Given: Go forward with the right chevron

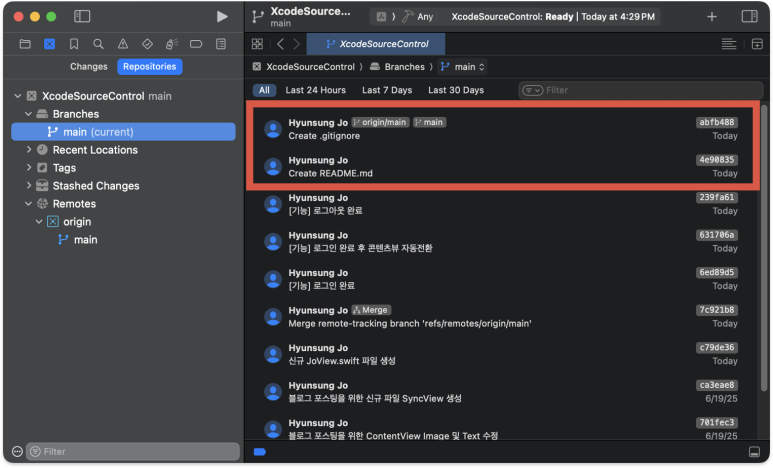Looking at the screenshot, I should (296, 44).
